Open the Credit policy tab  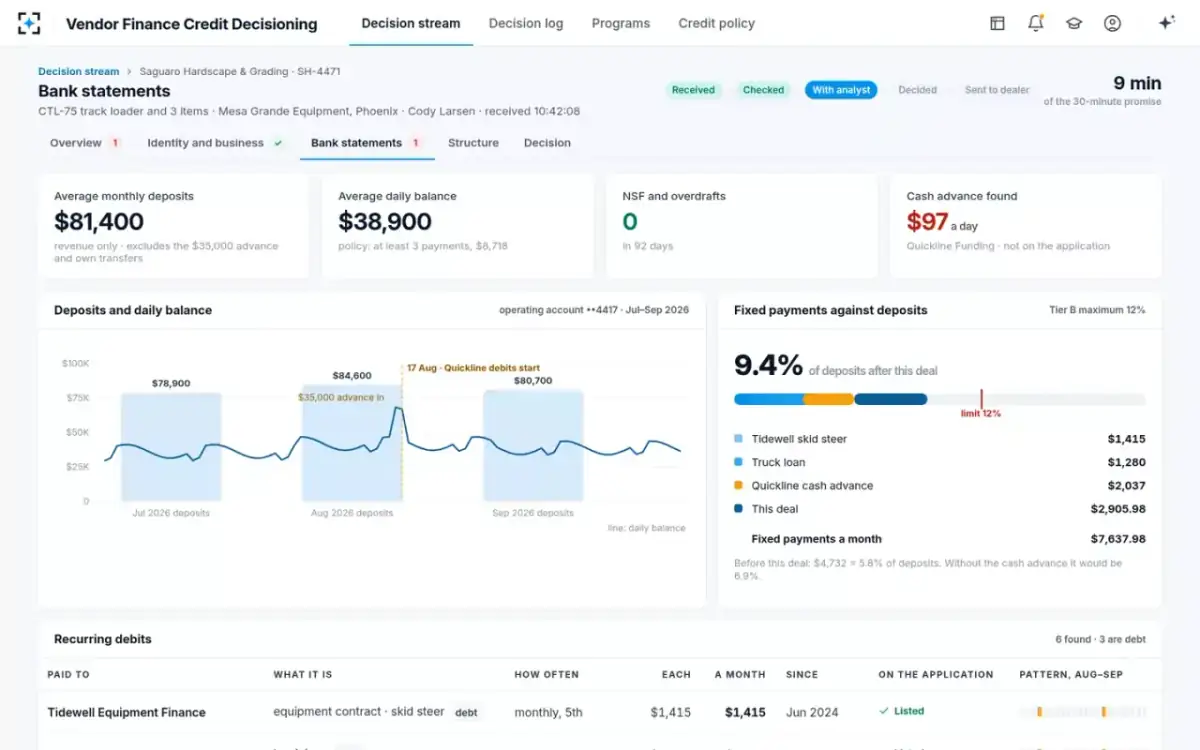pos(716,23)
